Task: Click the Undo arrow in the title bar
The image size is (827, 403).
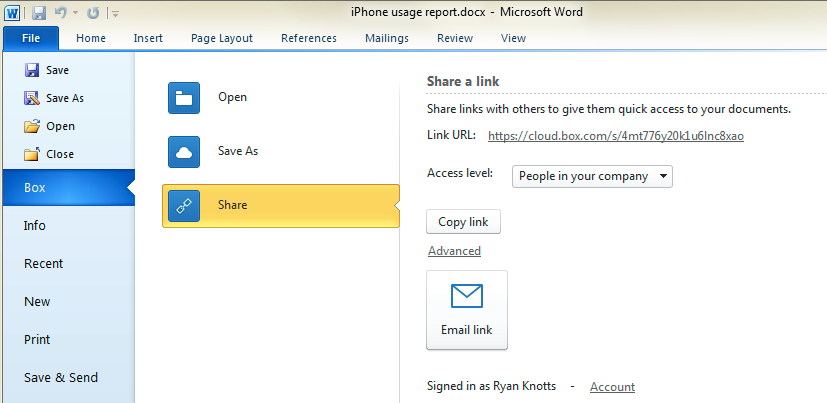Action: click(x=61, y=13)
